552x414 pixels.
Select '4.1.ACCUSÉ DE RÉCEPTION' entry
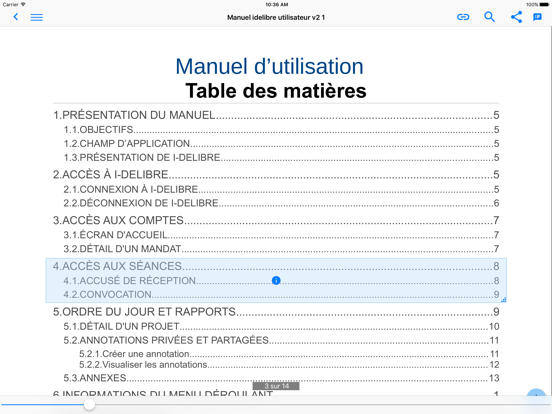click(281, 281)
